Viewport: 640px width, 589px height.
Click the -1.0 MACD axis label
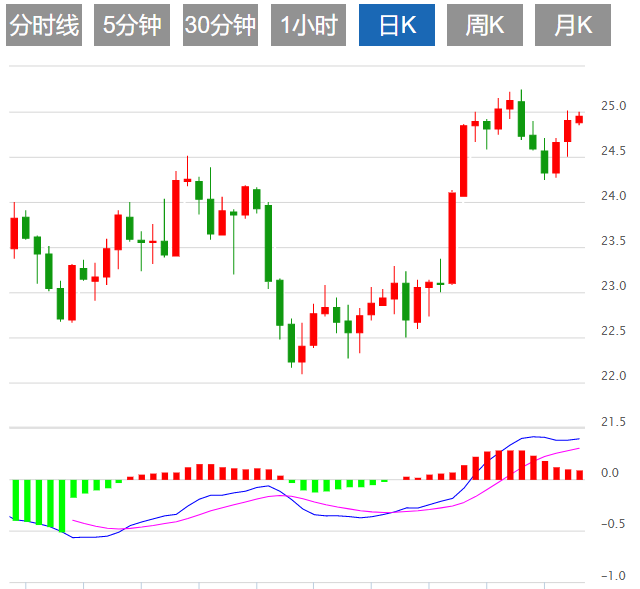tap(612, 576)
